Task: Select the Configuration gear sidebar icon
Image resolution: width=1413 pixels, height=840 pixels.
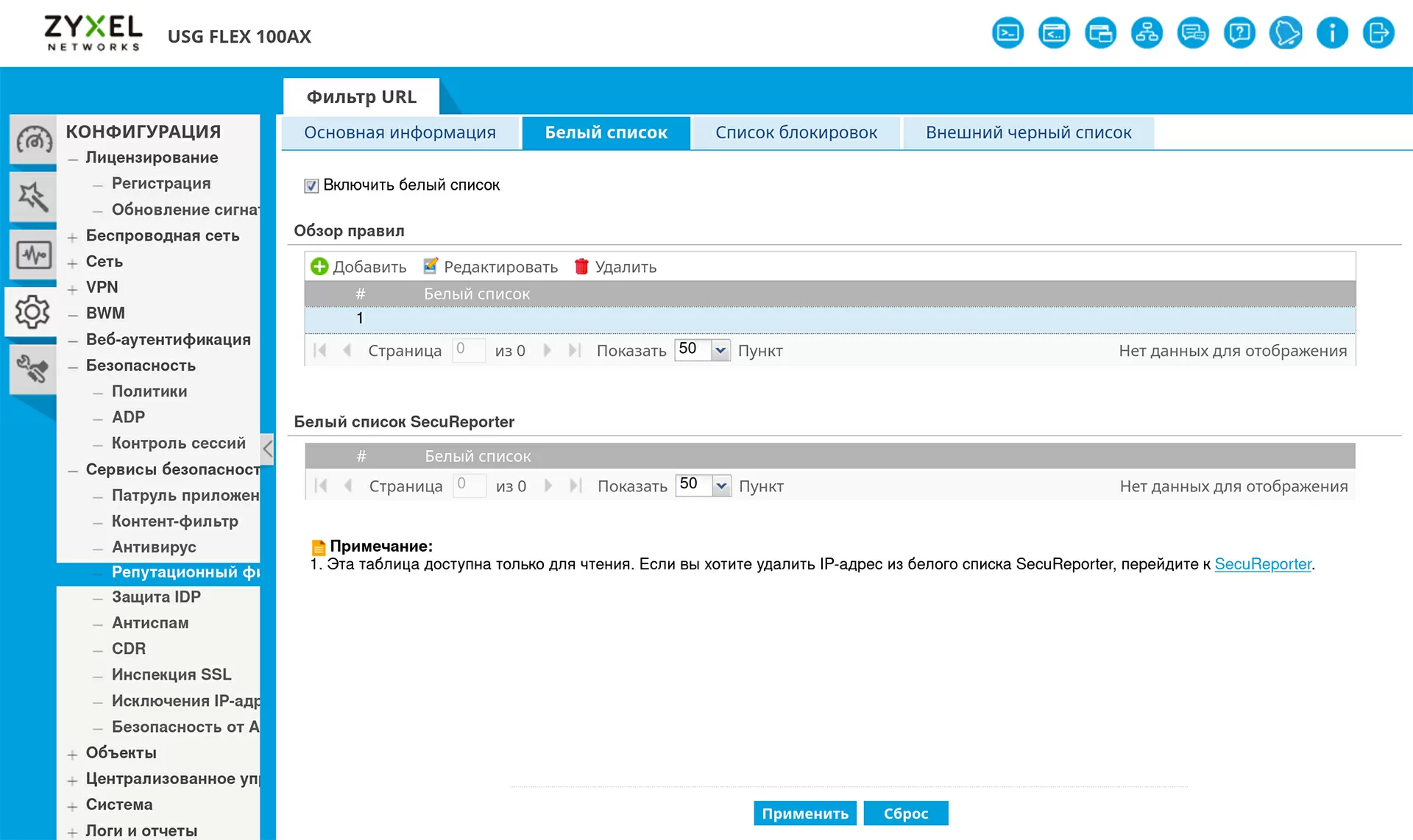Action: [x=32, y=312]
